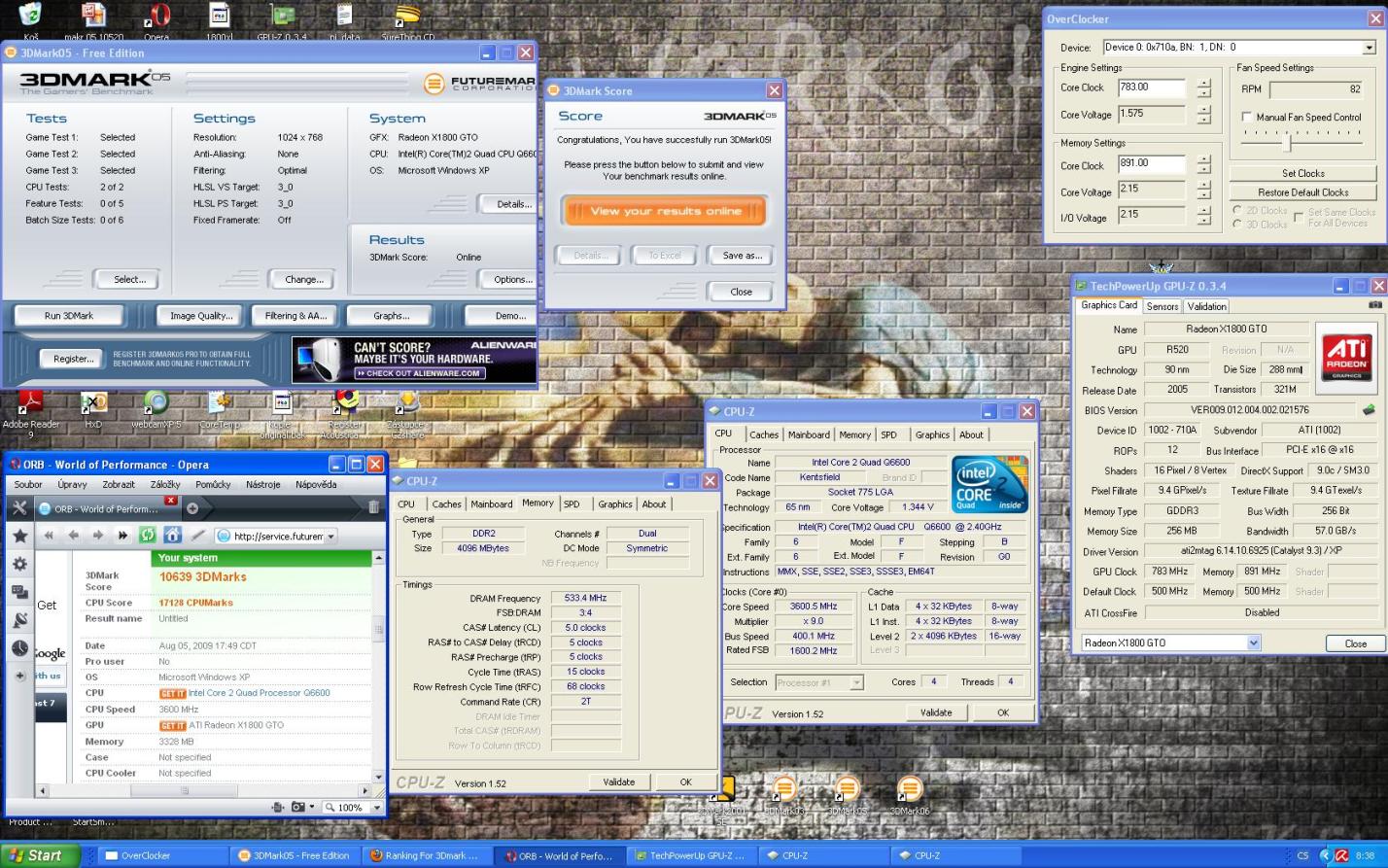Enable Manual Fan Speed Control checkbox

(x=1247, y=117)
